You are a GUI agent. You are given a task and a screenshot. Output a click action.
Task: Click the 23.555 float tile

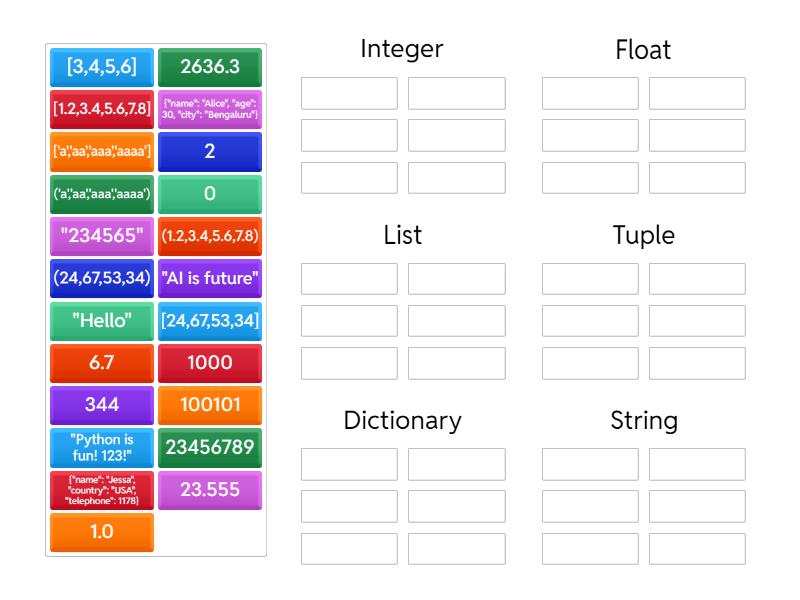210,490
